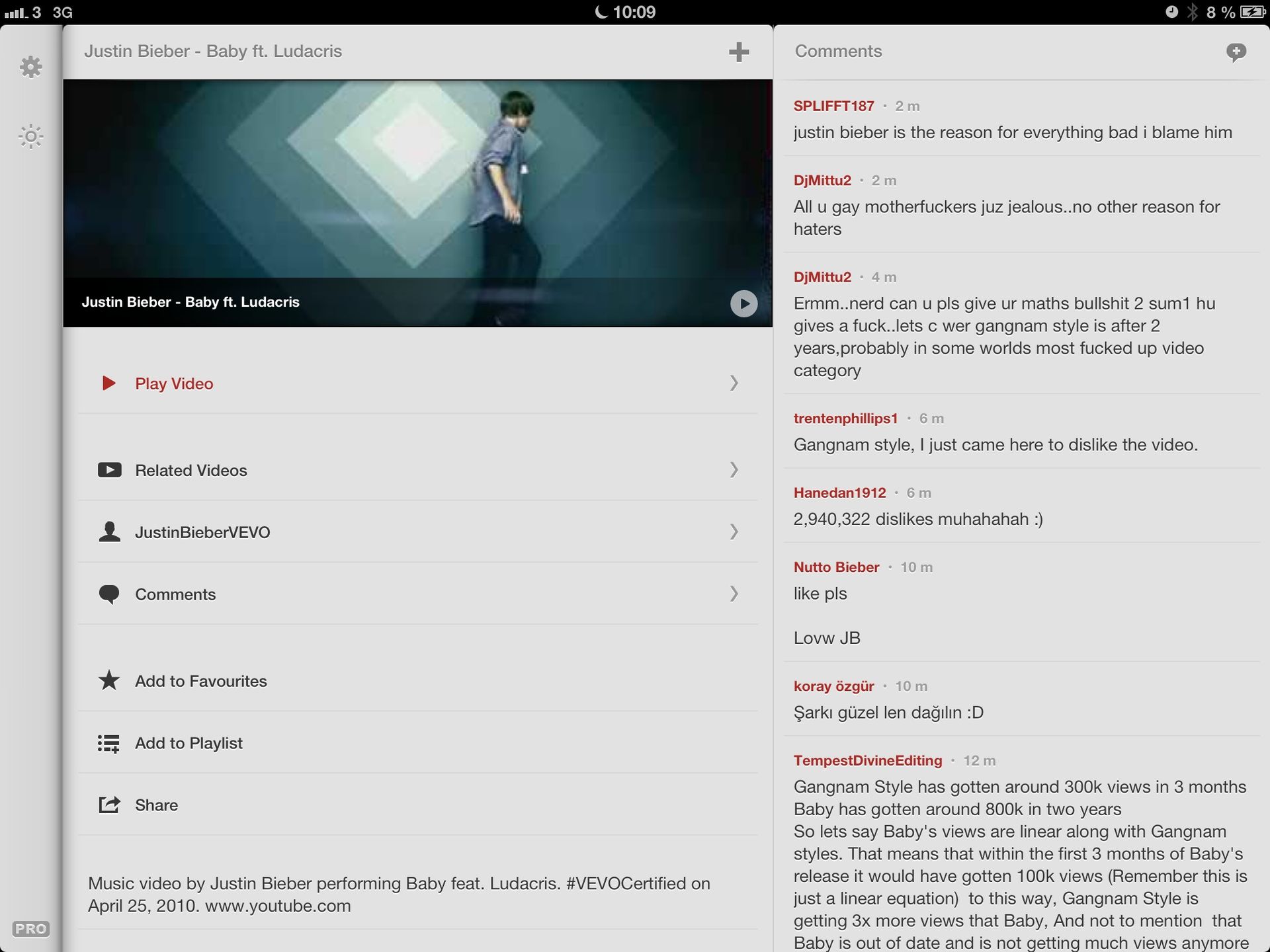Choose Add to Playlist
The height and width of the screenshot is (952, 1270).
(418, 743)
